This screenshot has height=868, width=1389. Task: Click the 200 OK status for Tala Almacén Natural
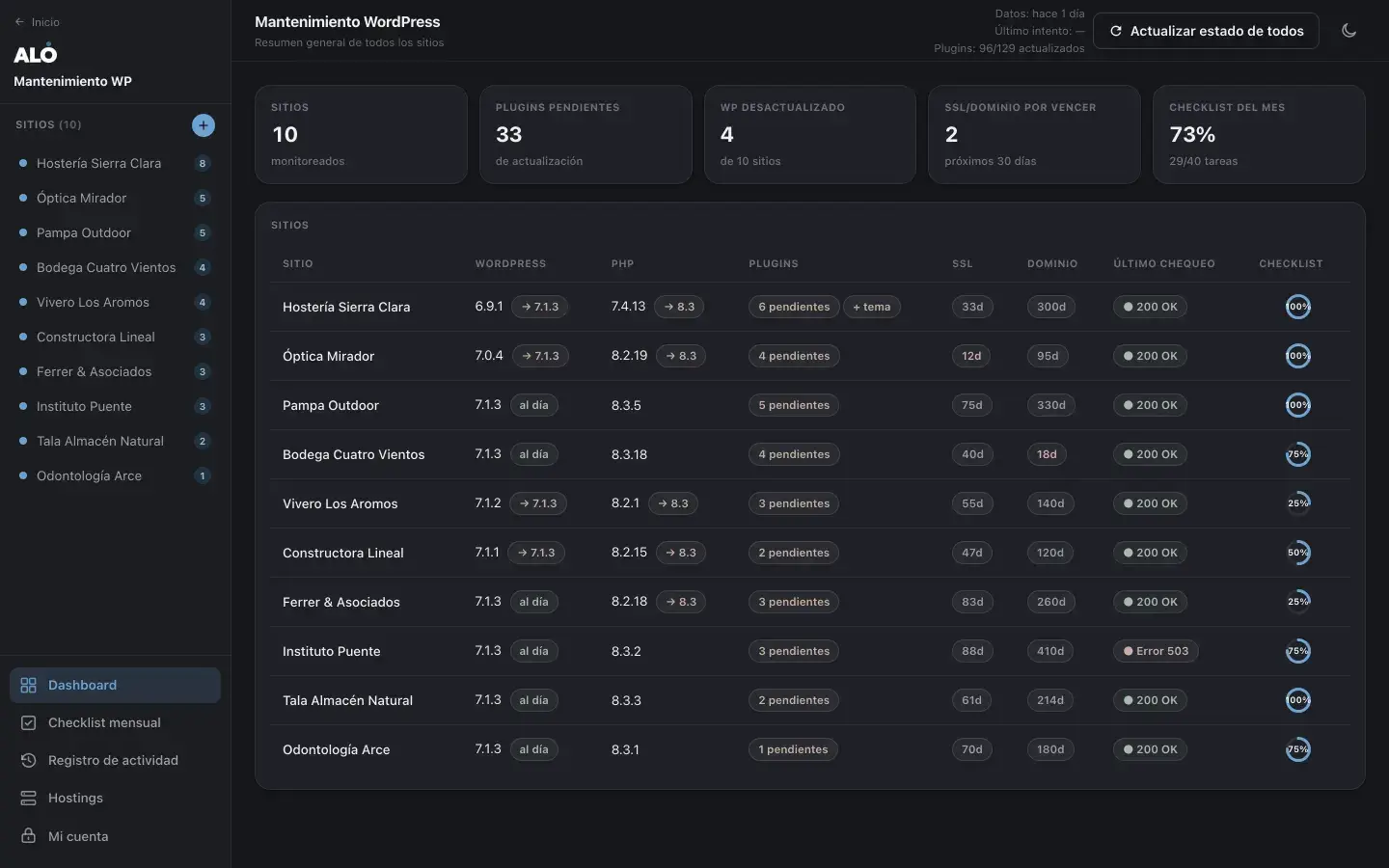click(x=1150, y=700)
